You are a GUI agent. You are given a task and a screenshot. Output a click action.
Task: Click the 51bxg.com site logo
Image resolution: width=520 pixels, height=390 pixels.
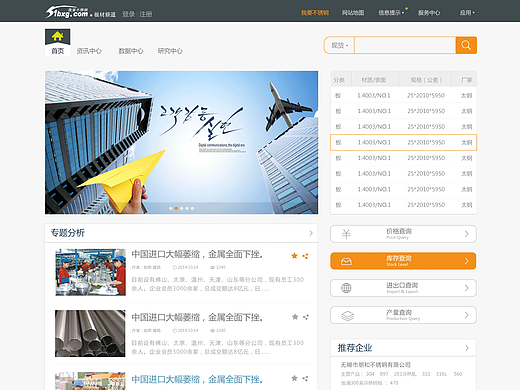point(67,12)
